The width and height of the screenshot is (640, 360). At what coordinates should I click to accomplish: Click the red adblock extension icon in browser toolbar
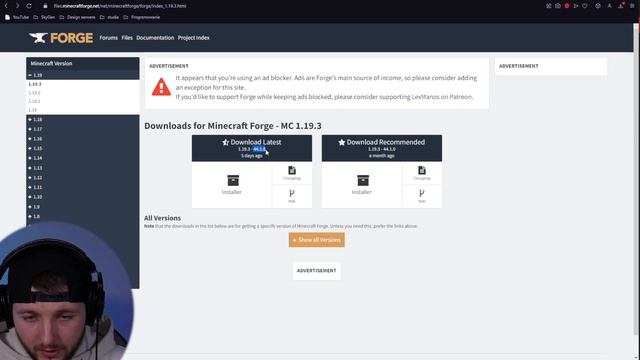coord(567,6)
